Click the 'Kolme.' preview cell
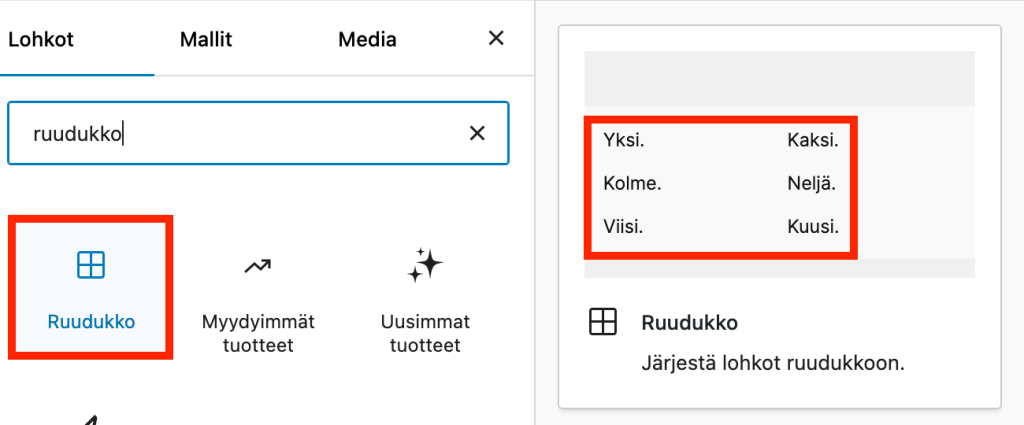 tap(633, 183)
